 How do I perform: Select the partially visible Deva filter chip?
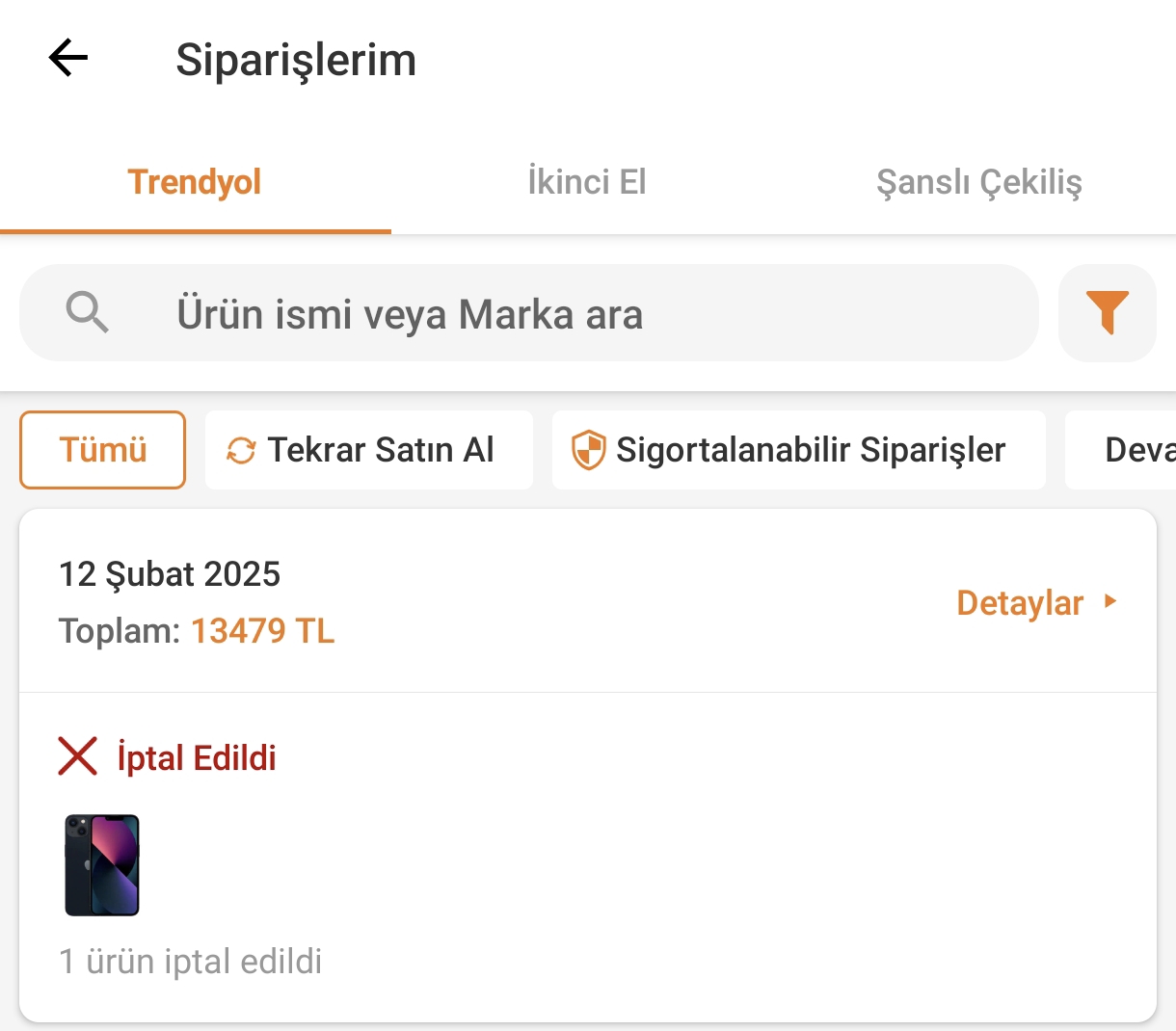click(1137, 450)
